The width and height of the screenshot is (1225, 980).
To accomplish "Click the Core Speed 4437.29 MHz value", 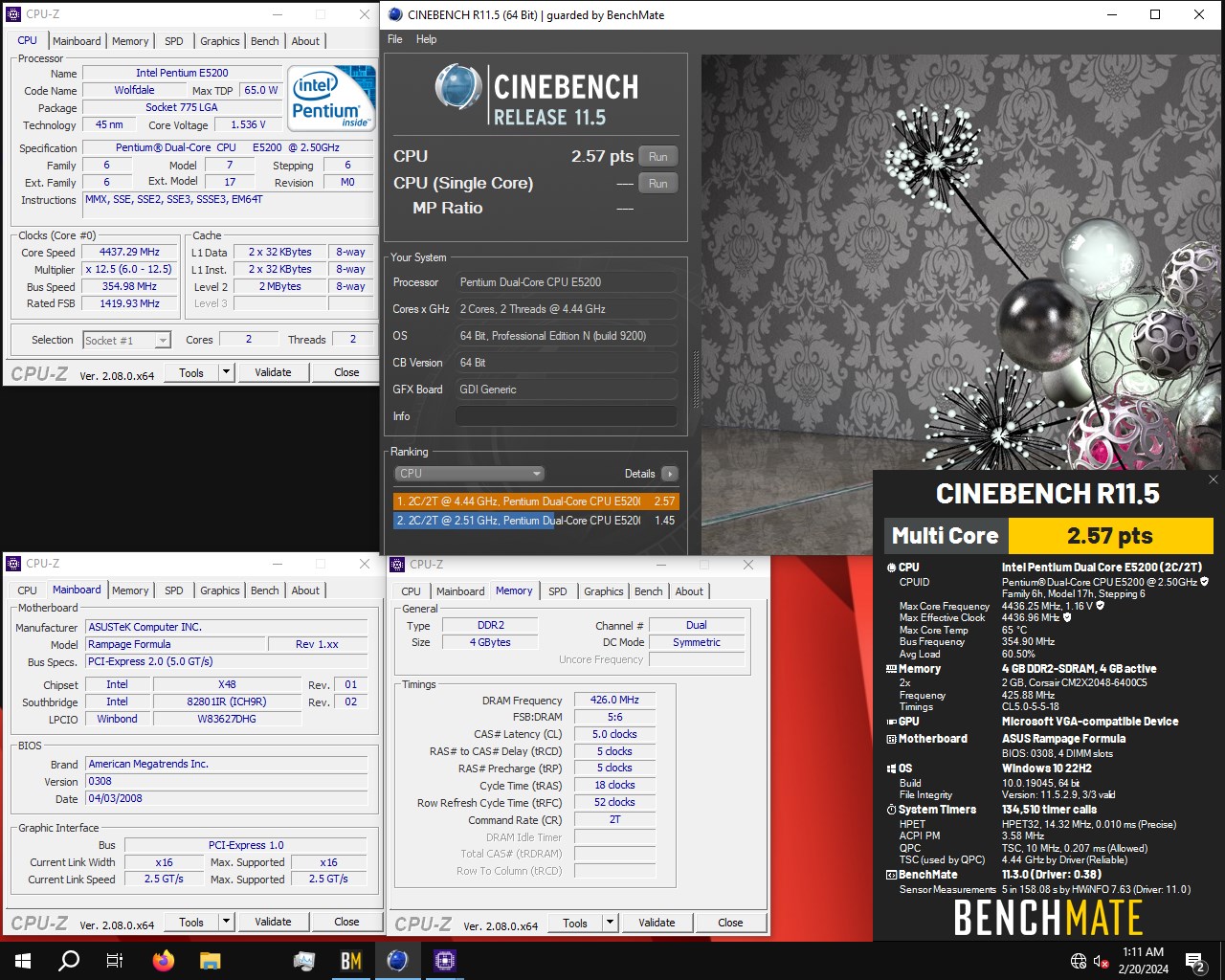I will 129,252.
